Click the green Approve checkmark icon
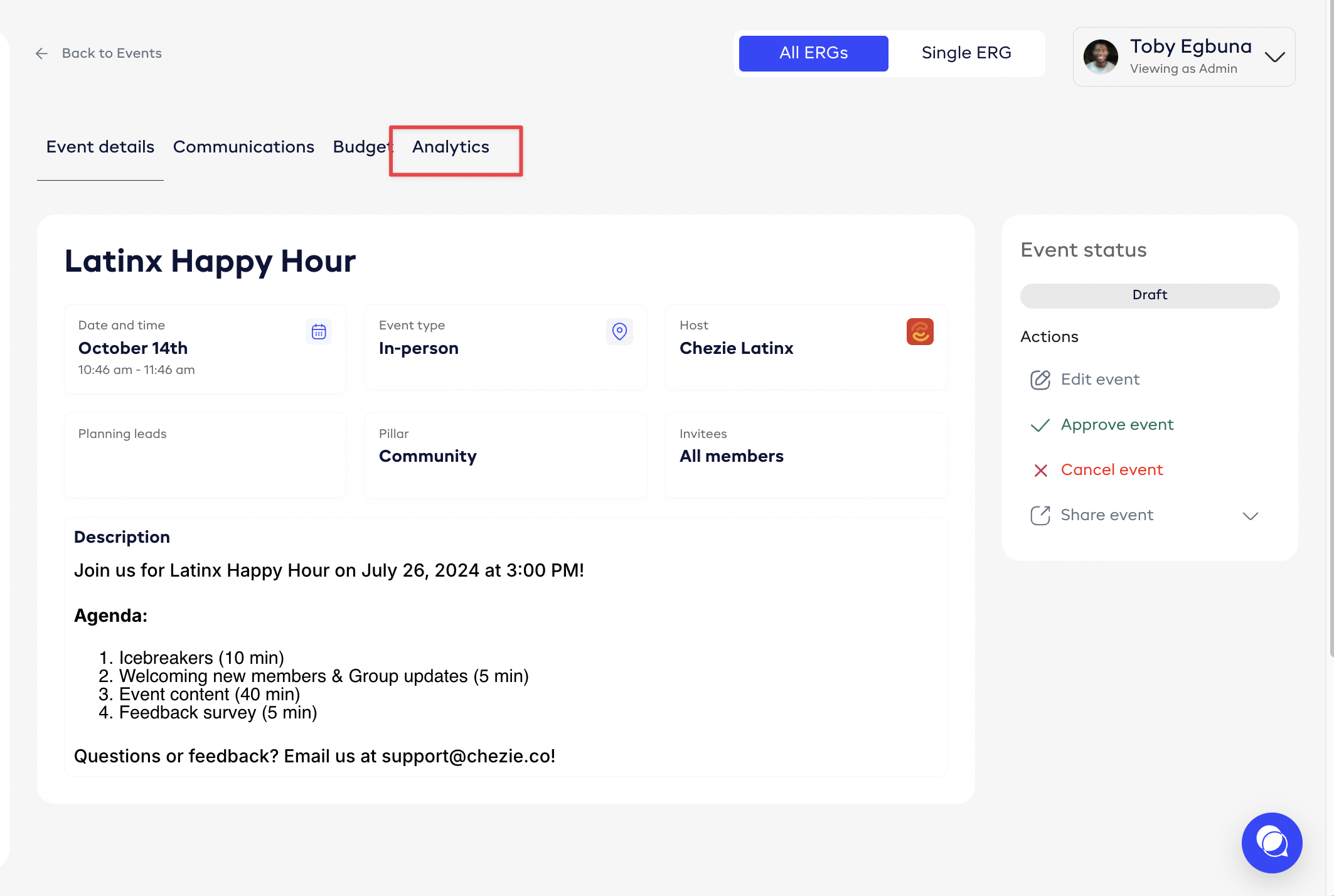 point(1040,425)
